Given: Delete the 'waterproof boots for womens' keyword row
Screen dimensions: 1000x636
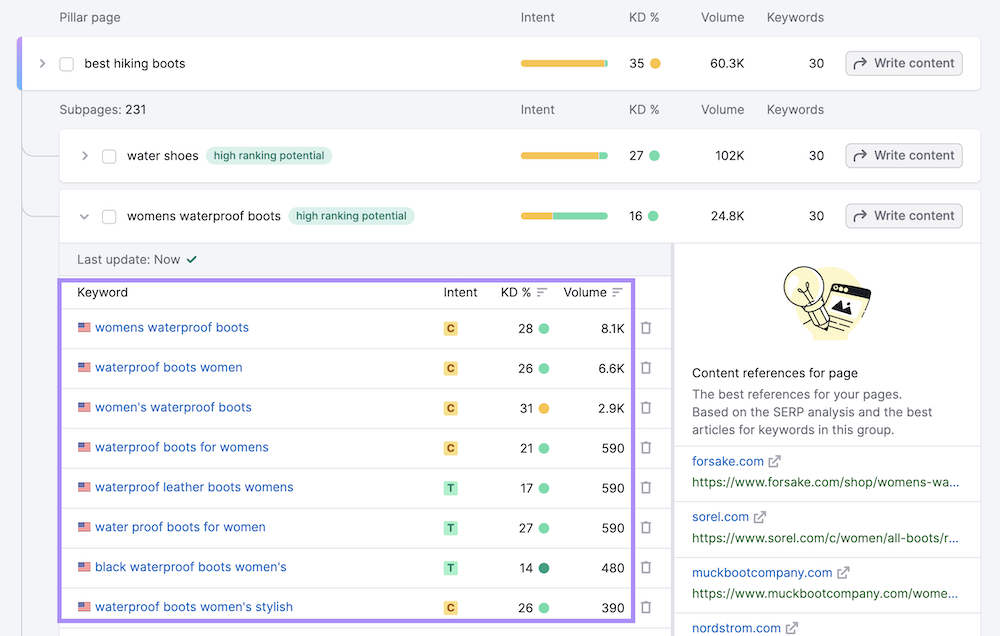Looking at the screenshot, I should [x=646, y=448].
